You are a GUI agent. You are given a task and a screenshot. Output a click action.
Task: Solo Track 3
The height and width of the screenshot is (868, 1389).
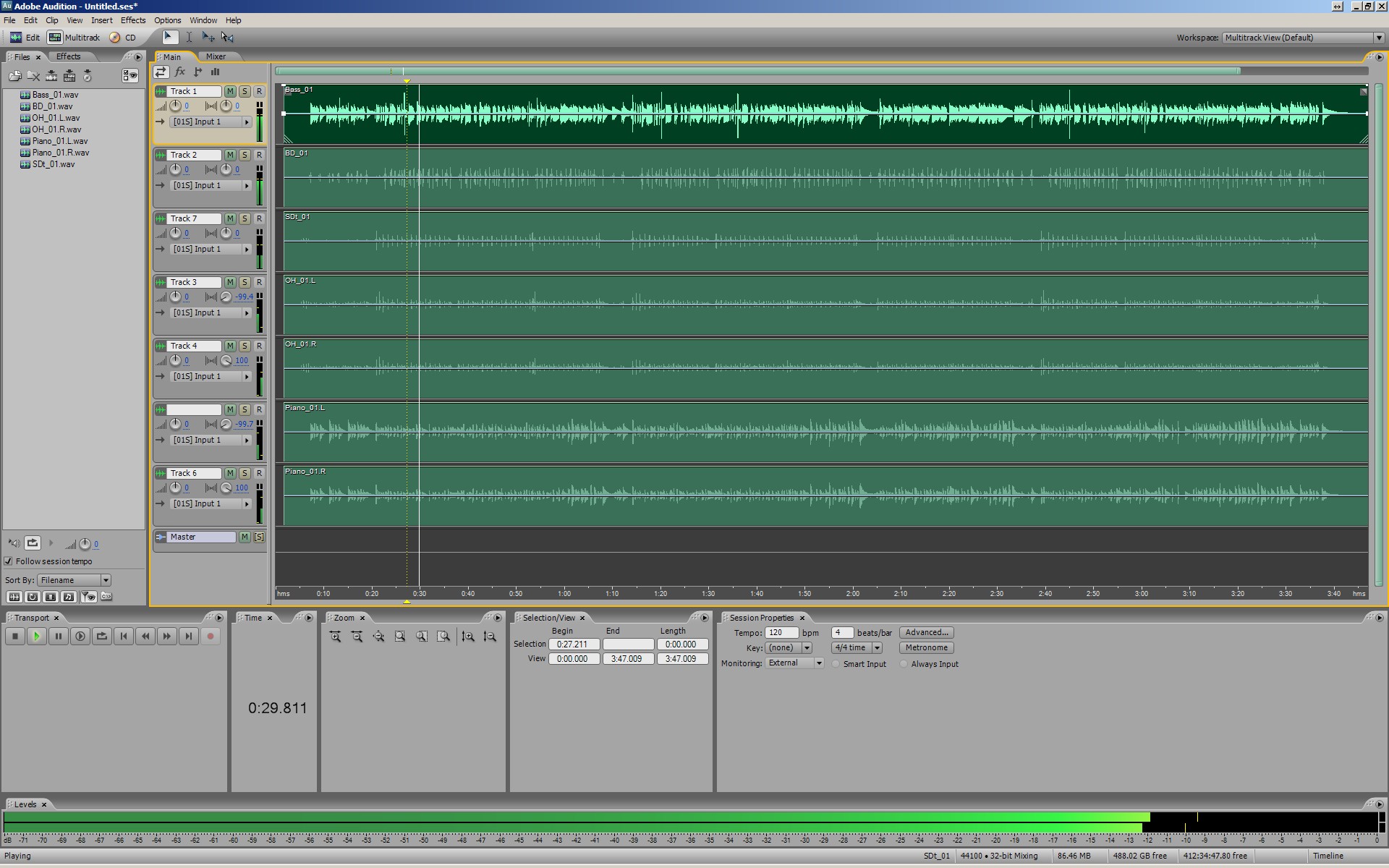pyautogui.click(x=245, y=282)
